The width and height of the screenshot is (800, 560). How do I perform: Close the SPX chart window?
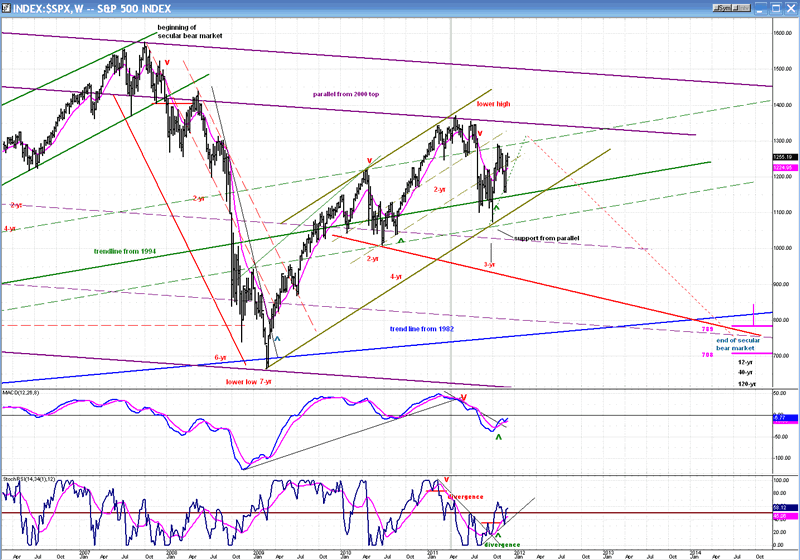791,8
